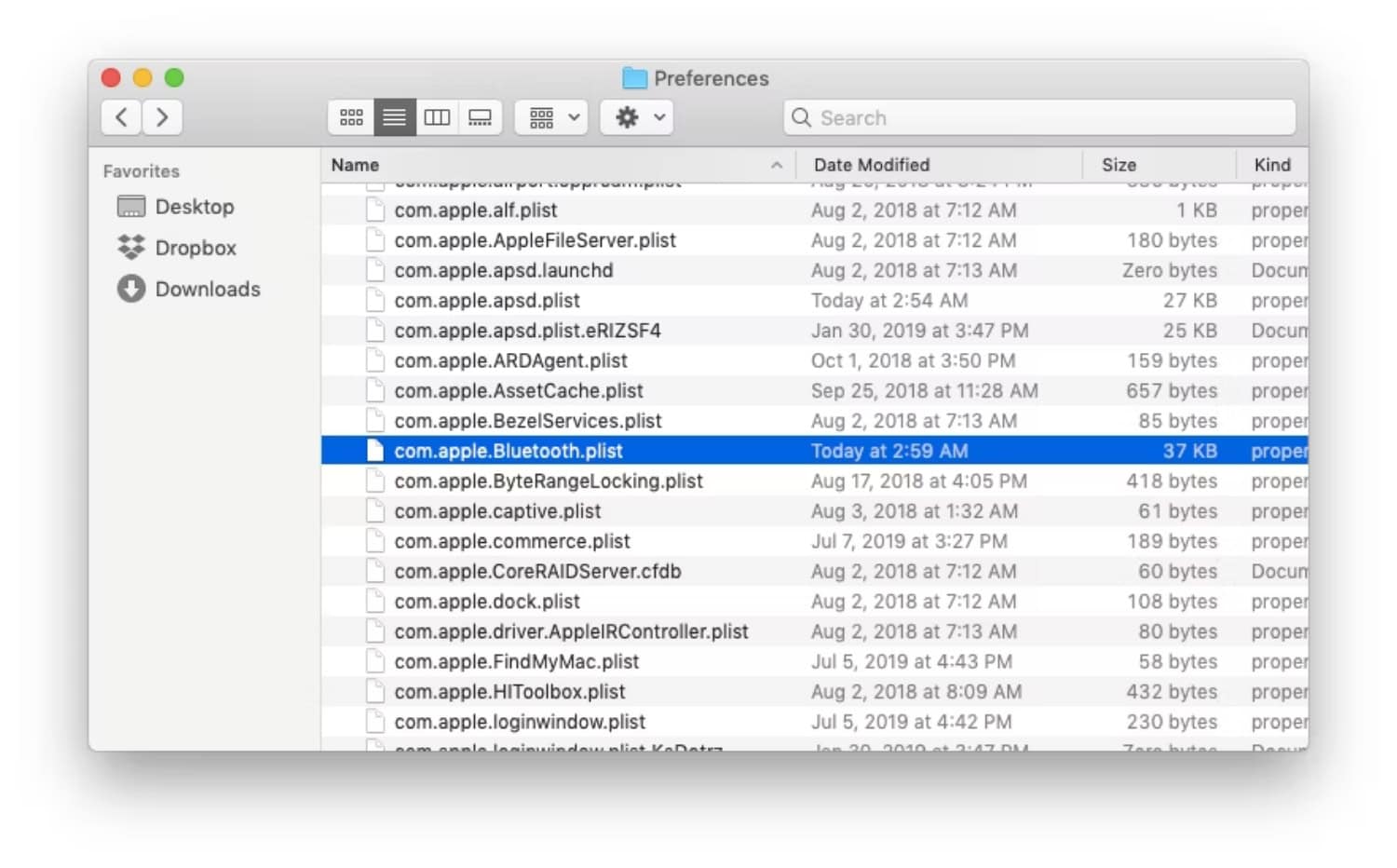
Task: Select com.apple.ByteRangeLocking.plist
Action: [815, 481]
